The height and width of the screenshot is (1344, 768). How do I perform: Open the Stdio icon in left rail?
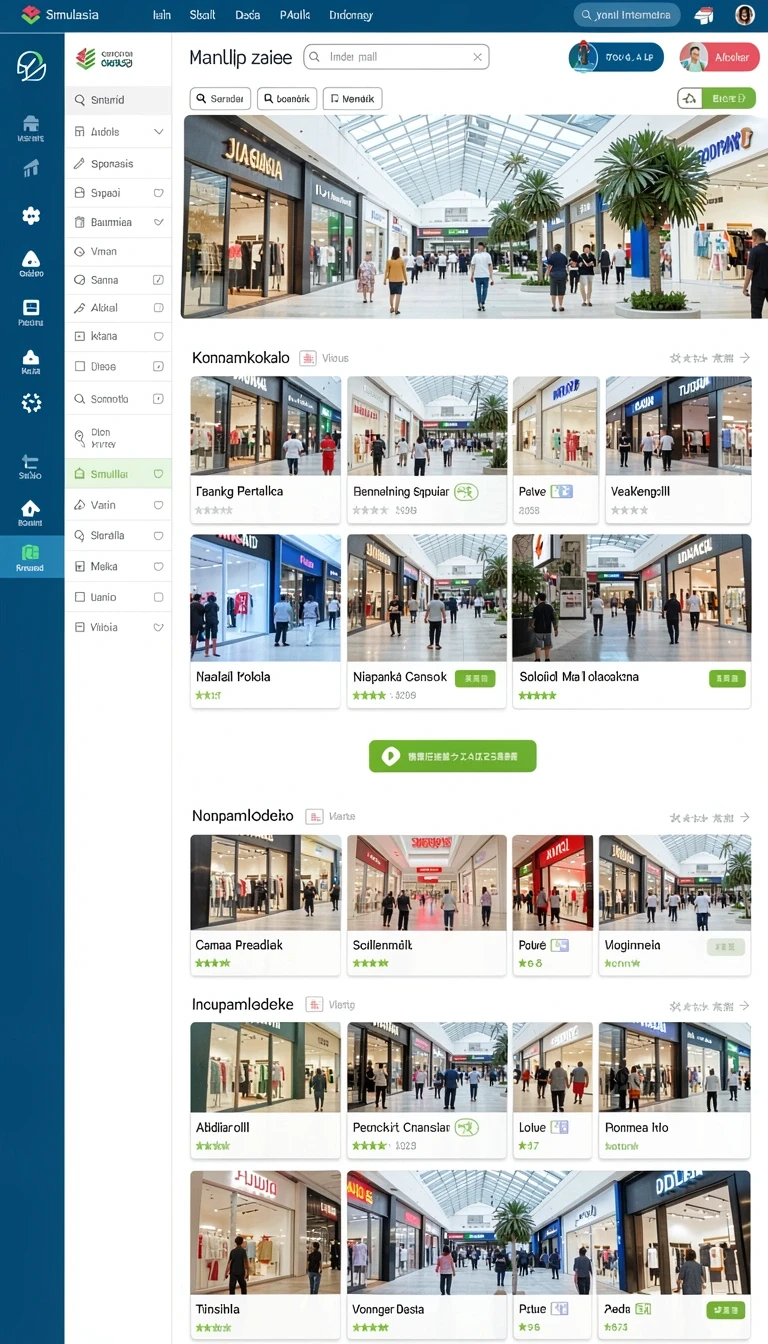click(x=31, y=466)
